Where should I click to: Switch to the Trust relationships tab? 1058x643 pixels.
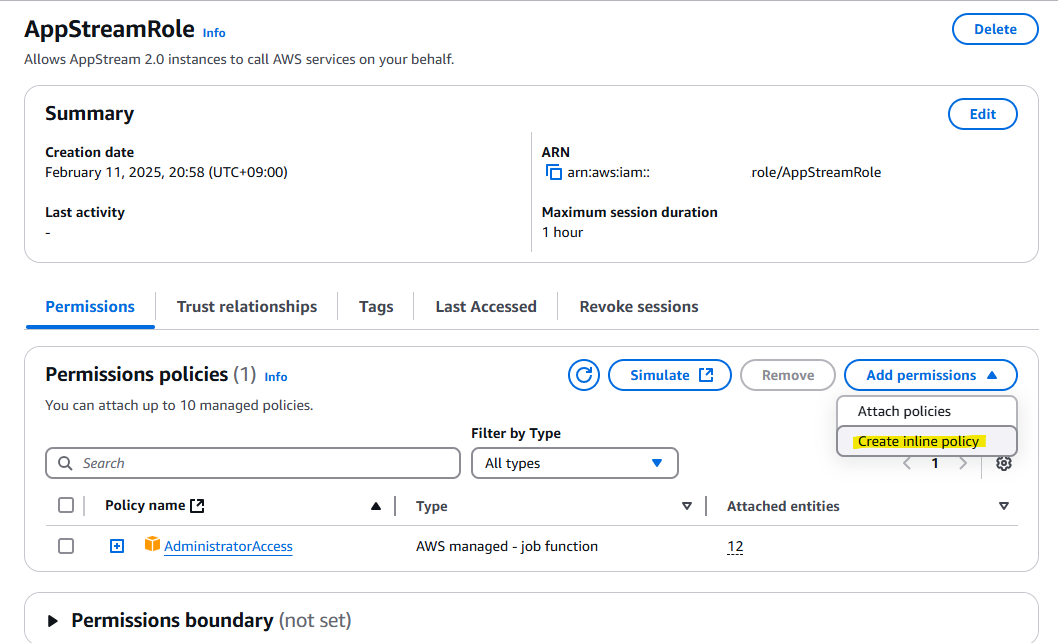247,307
